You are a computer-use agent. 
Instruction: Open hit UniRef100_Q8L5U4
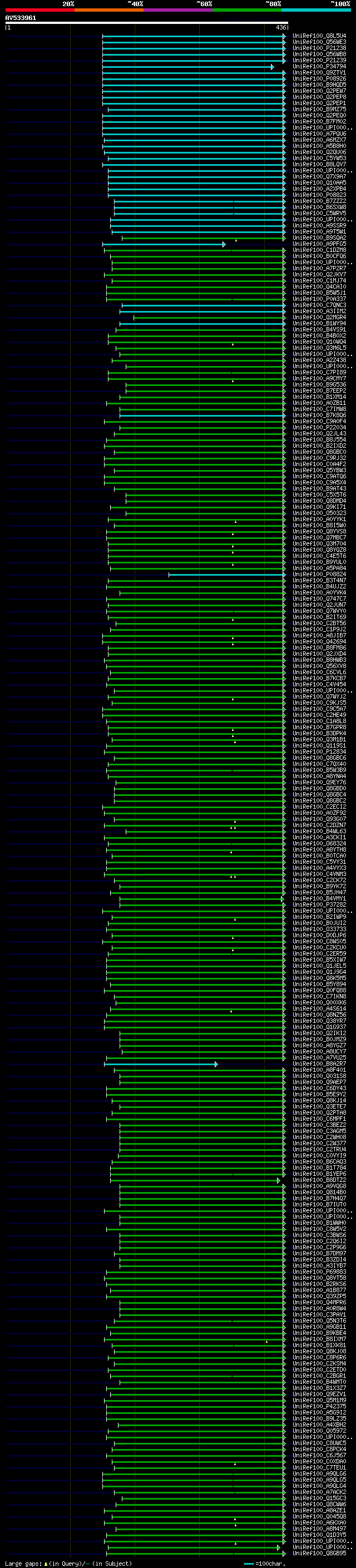click(319, 36)
